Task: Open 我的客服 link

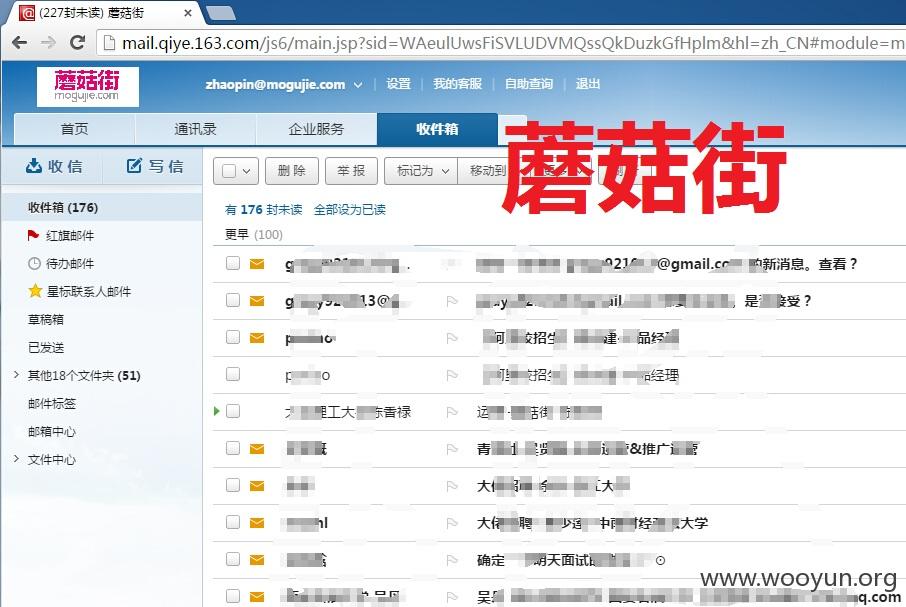Action: click(x=458, y=84)
